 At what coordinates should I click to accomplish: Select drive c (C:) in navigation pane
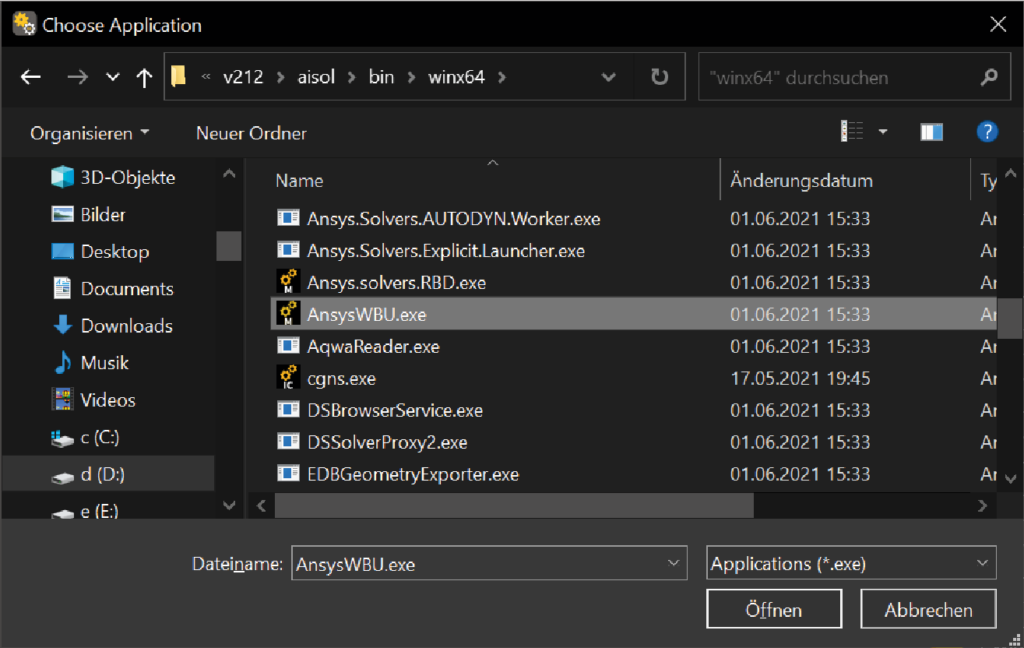(86, 438)
